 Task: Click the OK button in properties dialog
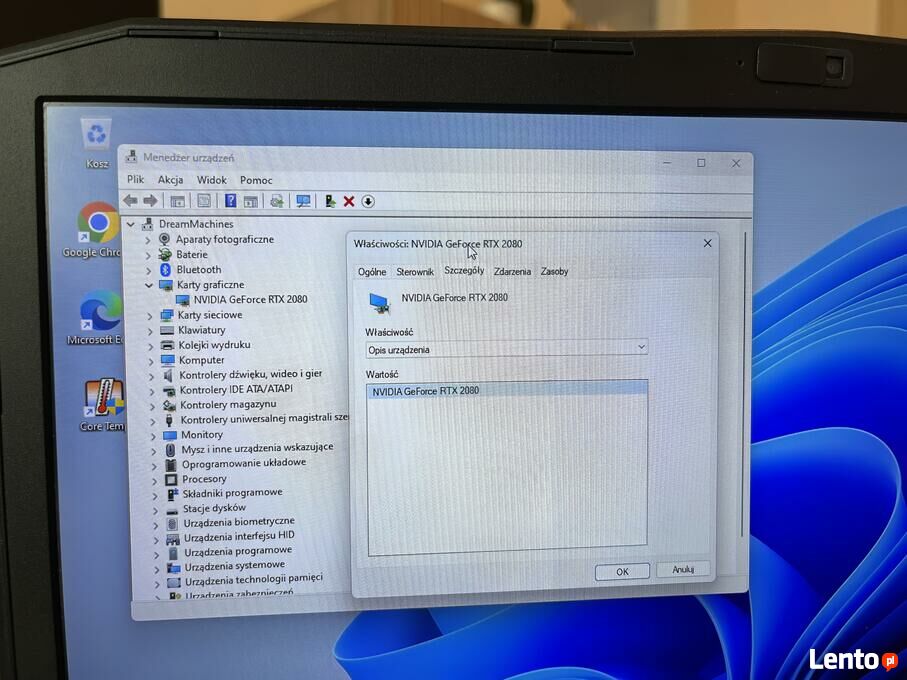coord(622,571)
